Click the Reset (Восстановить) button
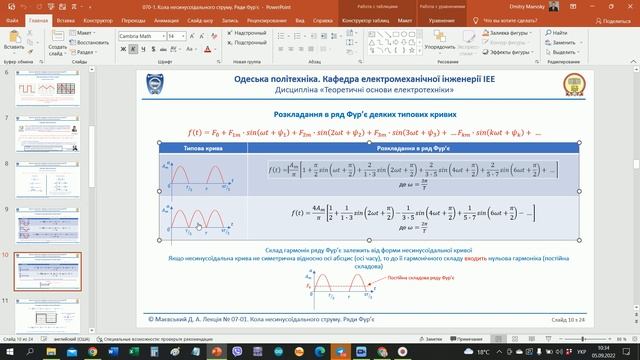Screen dimensions: 640x360 tap(89, 42)
